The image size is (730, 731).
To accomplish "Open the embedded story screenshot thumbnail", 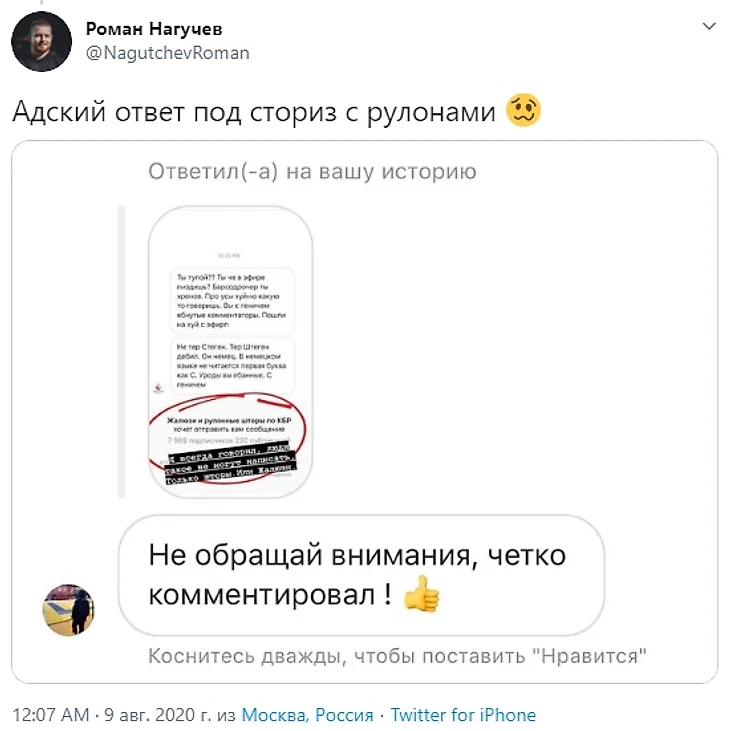I will tap(230, 352).
